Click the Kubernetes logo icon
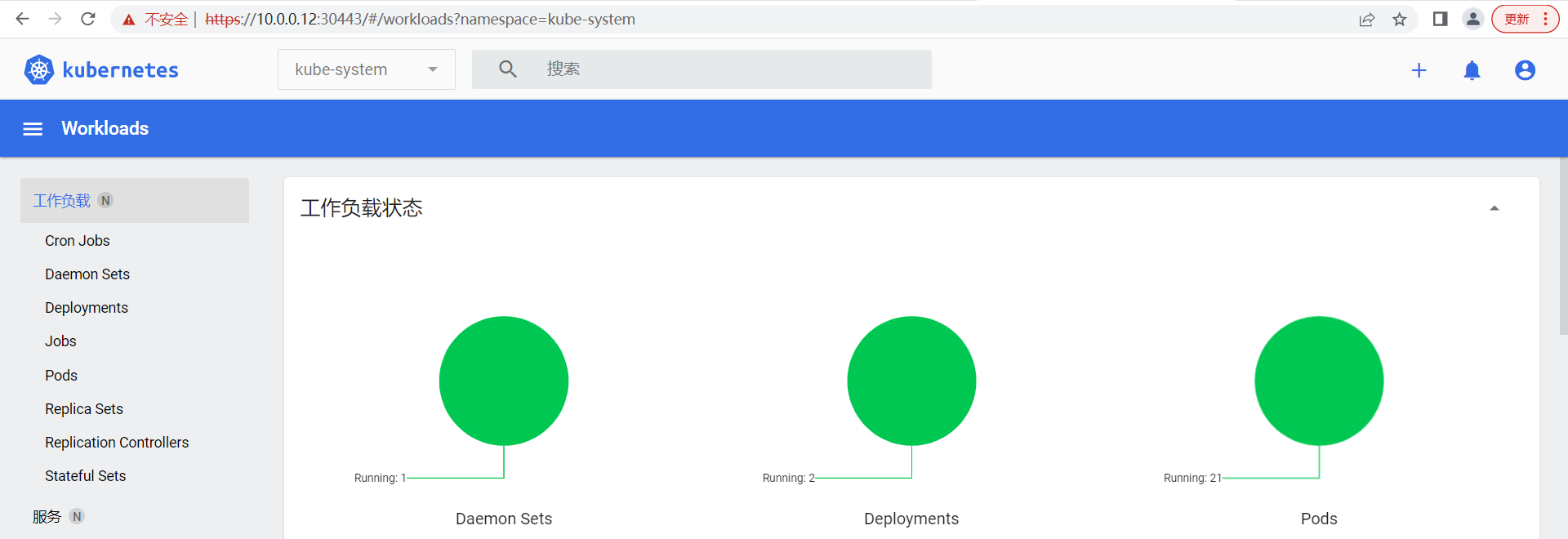 click(x=38, y=70)
